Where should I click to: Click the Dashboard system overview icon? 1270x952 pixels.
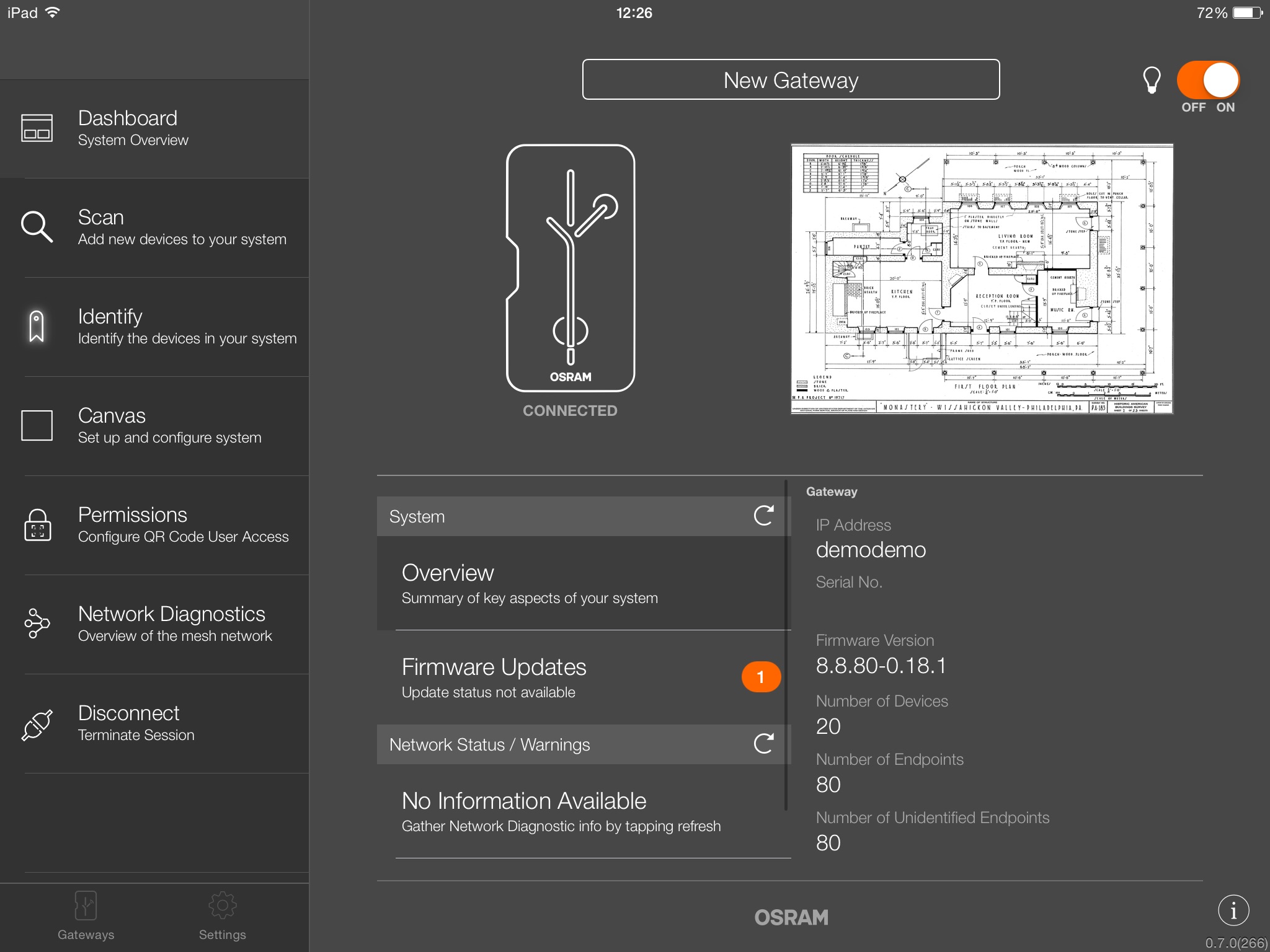pyautogui.click(x=35, y=128)
